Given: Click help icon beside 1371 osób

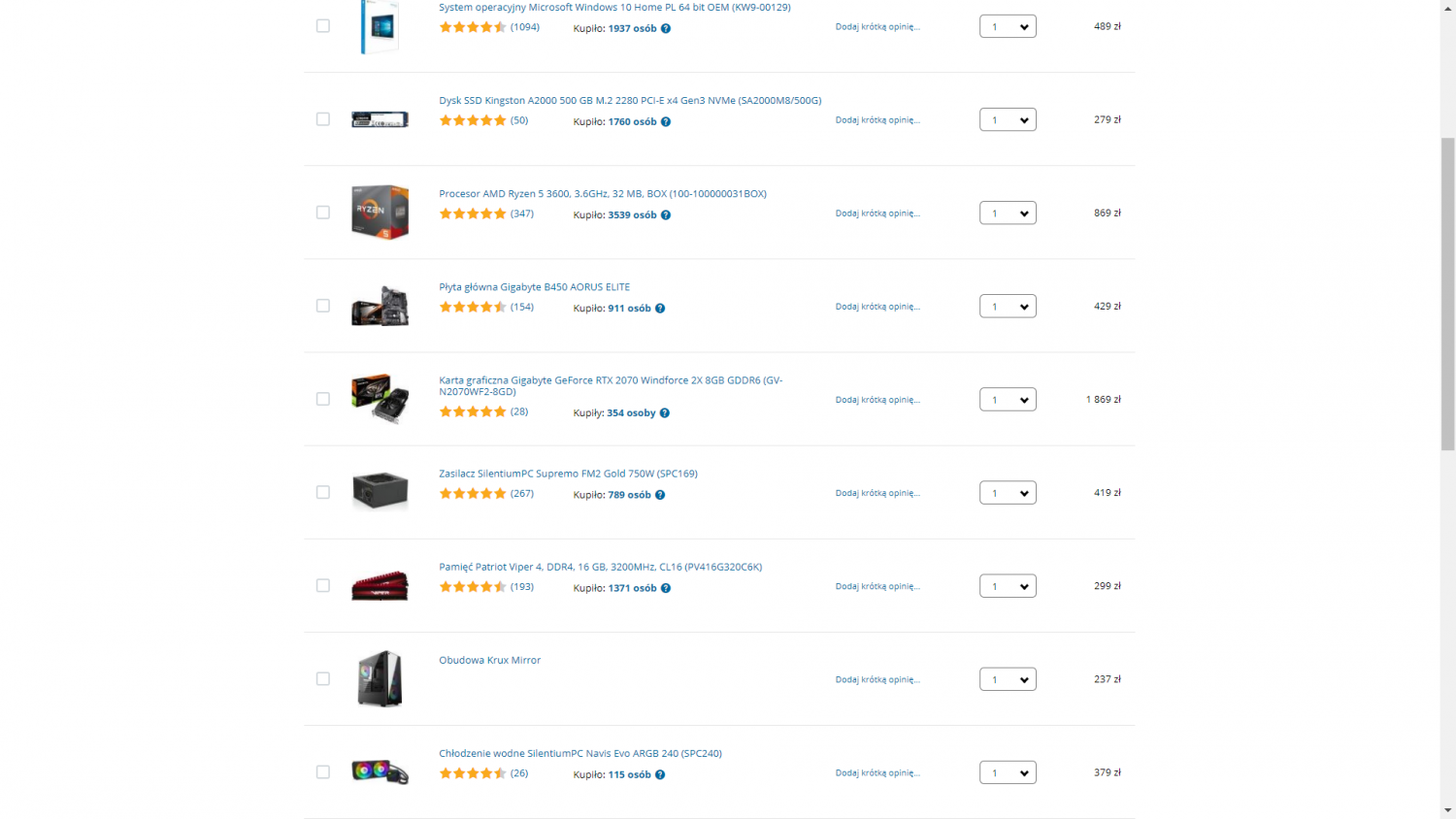Looking at the screenshot, I should pos(666,588).
